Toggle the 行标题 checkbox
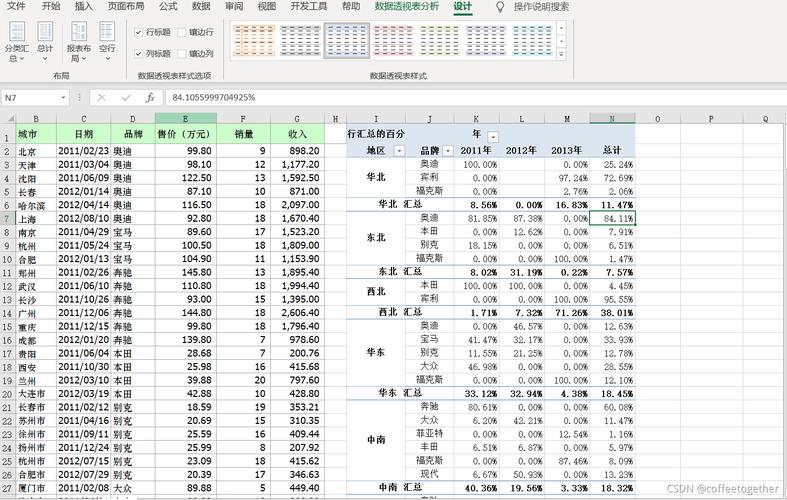This screenshot has height=500, width=787. (x=139, y=32)
